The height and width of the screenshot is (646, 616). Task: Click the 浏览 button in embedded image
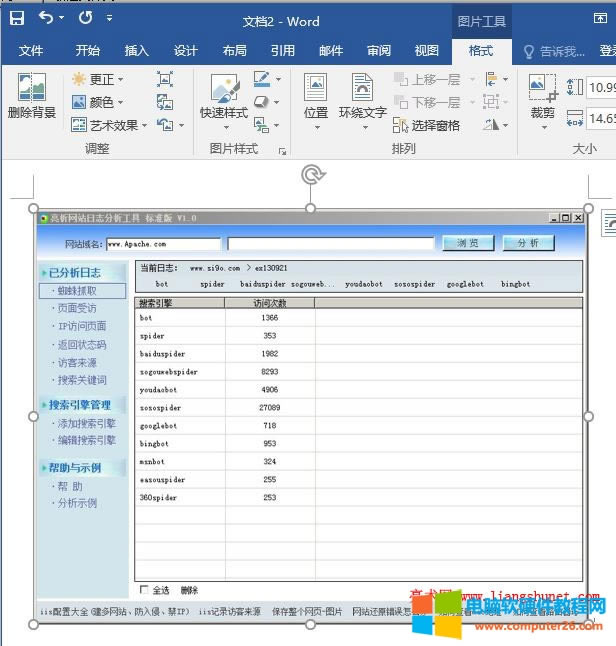click(x=468, y=243)
